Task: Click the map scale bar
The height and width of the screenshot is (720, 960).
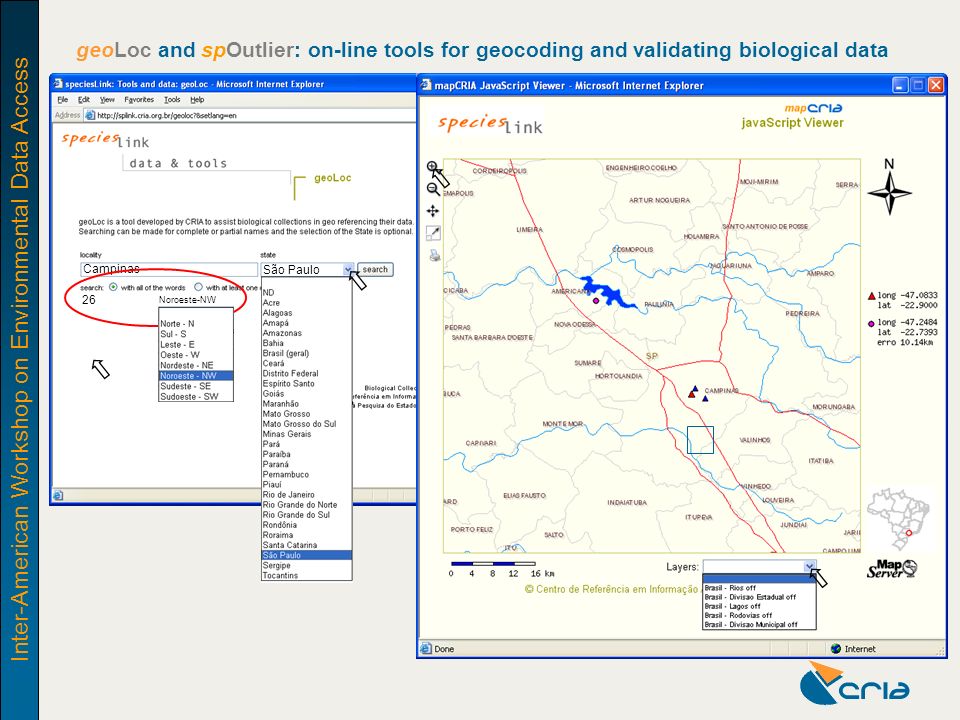Action: coord(493,563)
